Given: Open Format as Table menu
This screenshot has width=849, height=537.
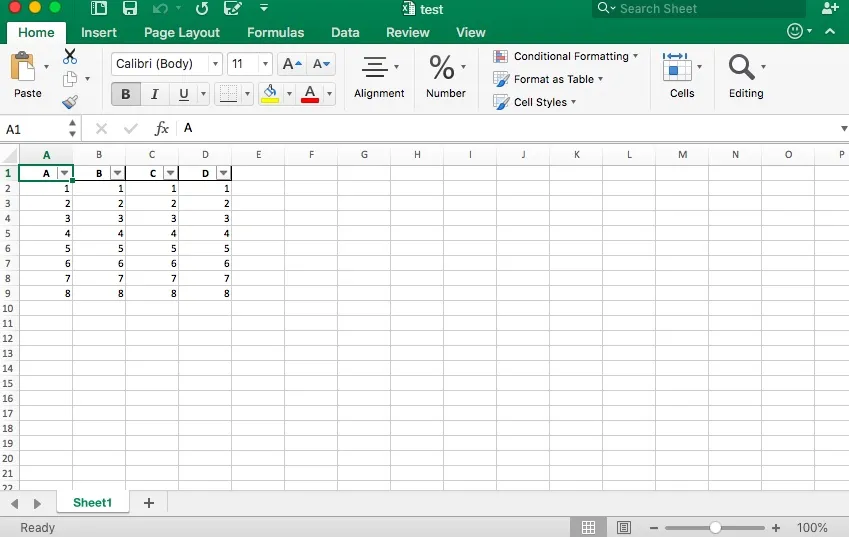Looking at the screenshot, I should (548, 79).
